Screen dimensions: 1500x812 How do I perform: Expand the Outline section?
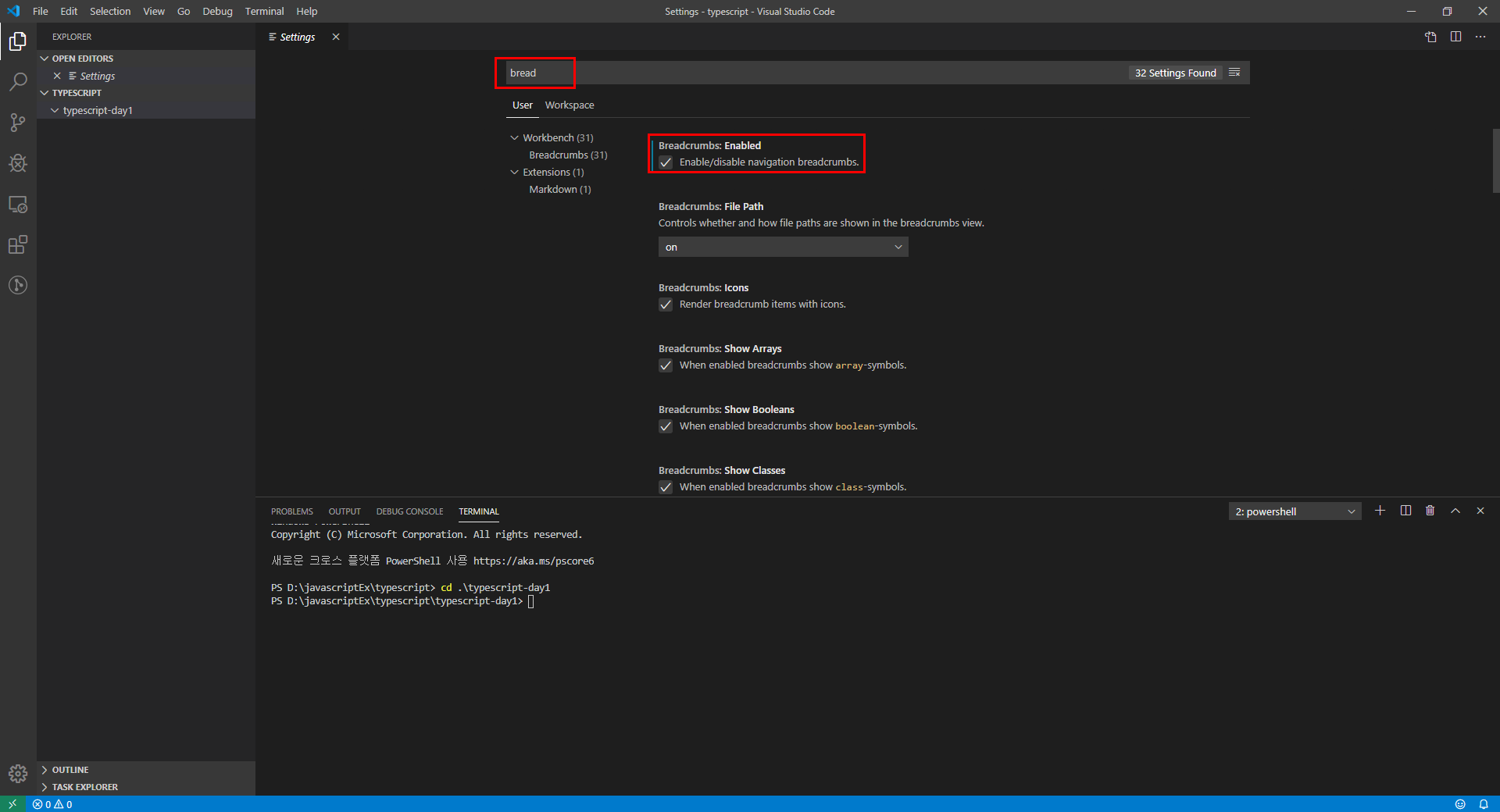(x=146, y=770)
